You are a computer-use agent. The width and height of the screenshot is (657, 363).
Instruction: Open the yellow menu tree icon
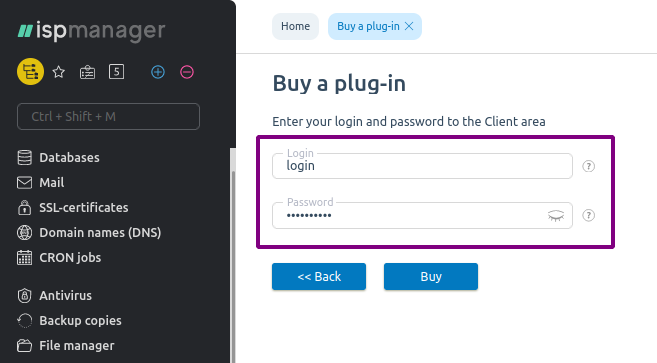pyautogui.click(x=30, y=72)
